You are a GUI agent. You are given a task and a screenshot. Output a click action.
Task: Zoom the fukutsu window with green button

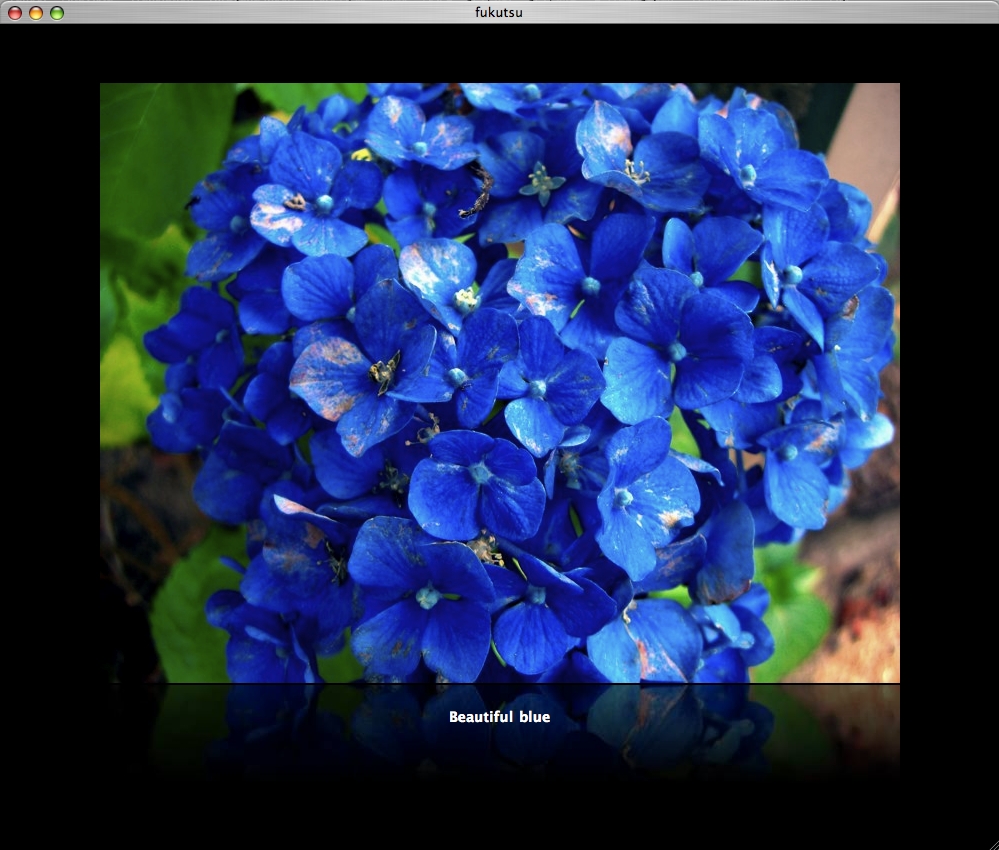(57, 13)
